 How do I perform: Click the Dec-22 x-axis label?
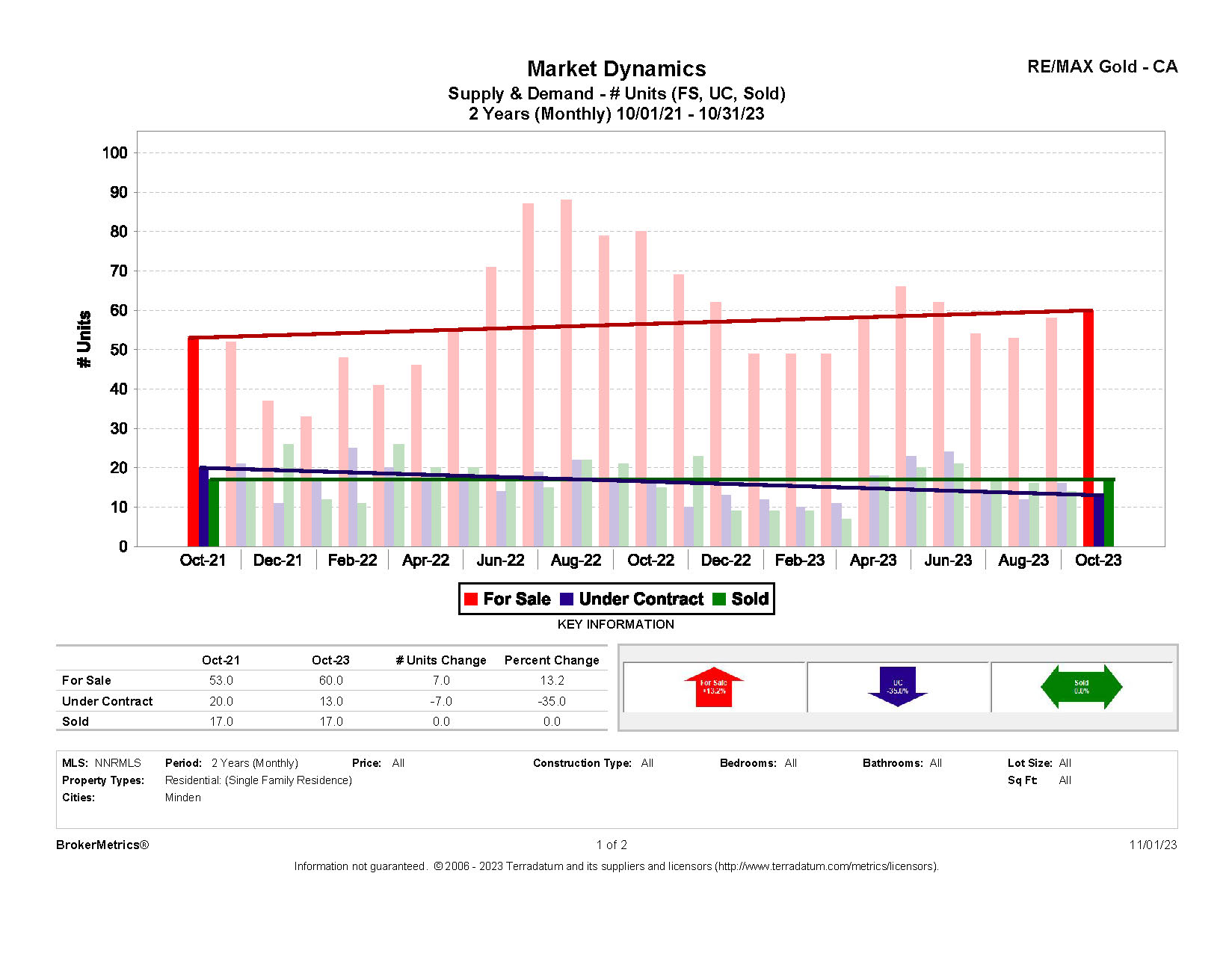pos(725,560)
